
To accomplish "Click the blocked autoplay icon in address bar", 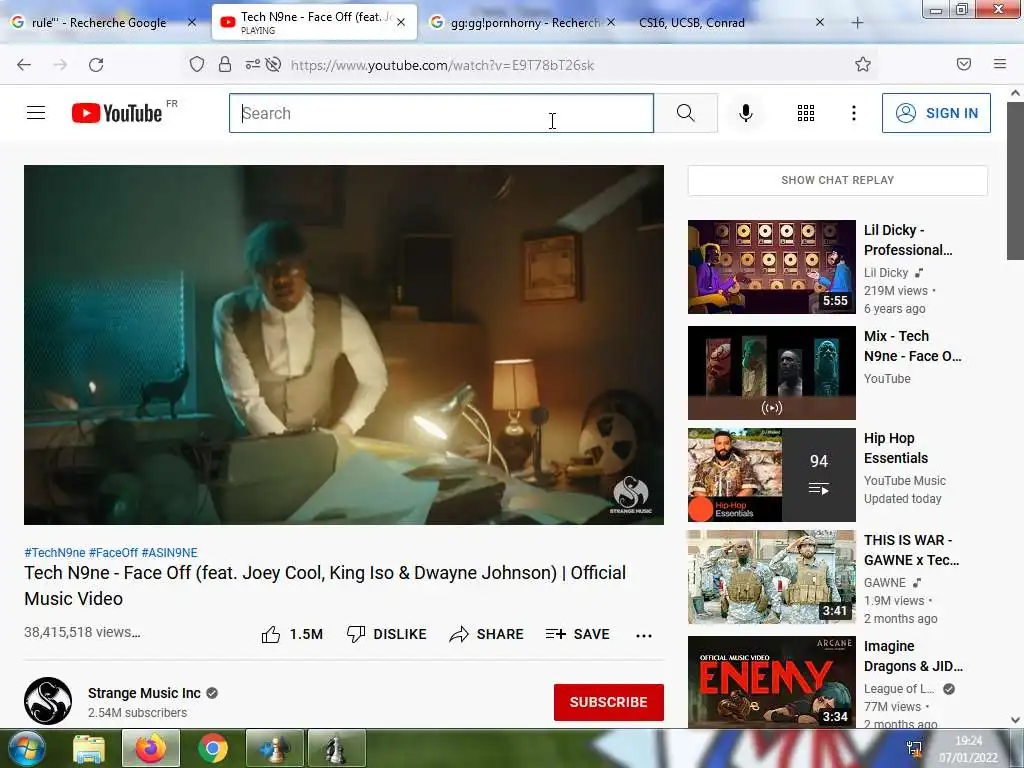I will 274,64.
